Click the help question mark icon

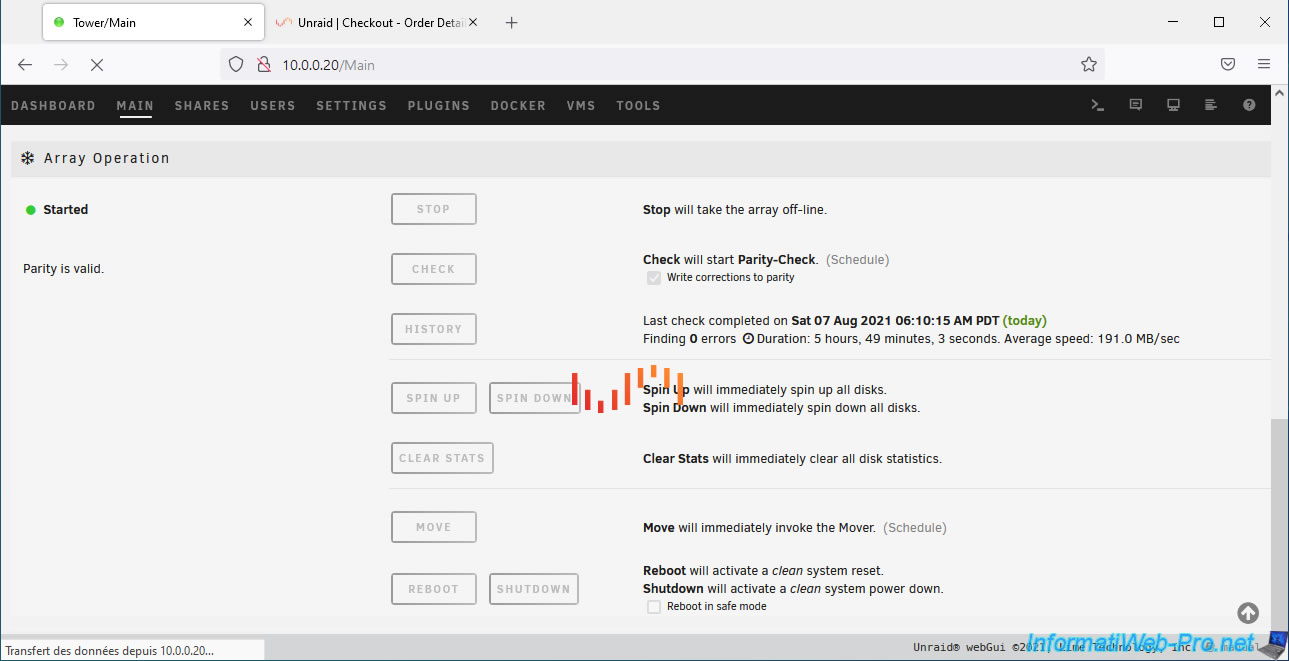1249,105
